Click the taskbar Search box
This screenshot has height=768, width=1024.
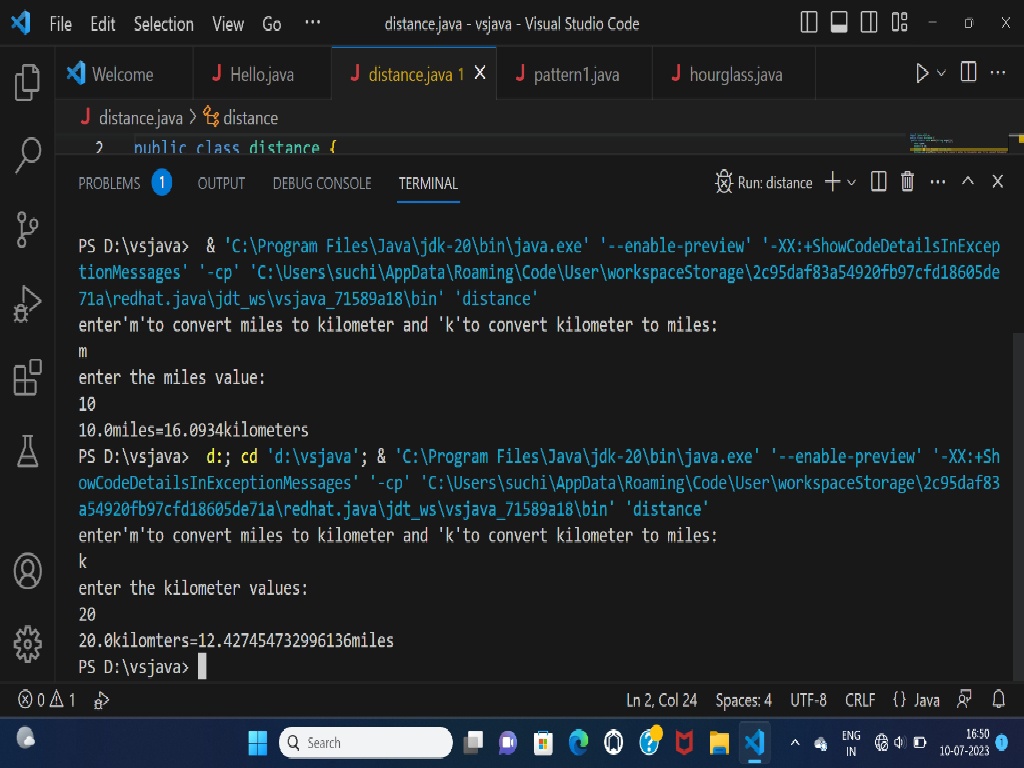click(366, 743)
